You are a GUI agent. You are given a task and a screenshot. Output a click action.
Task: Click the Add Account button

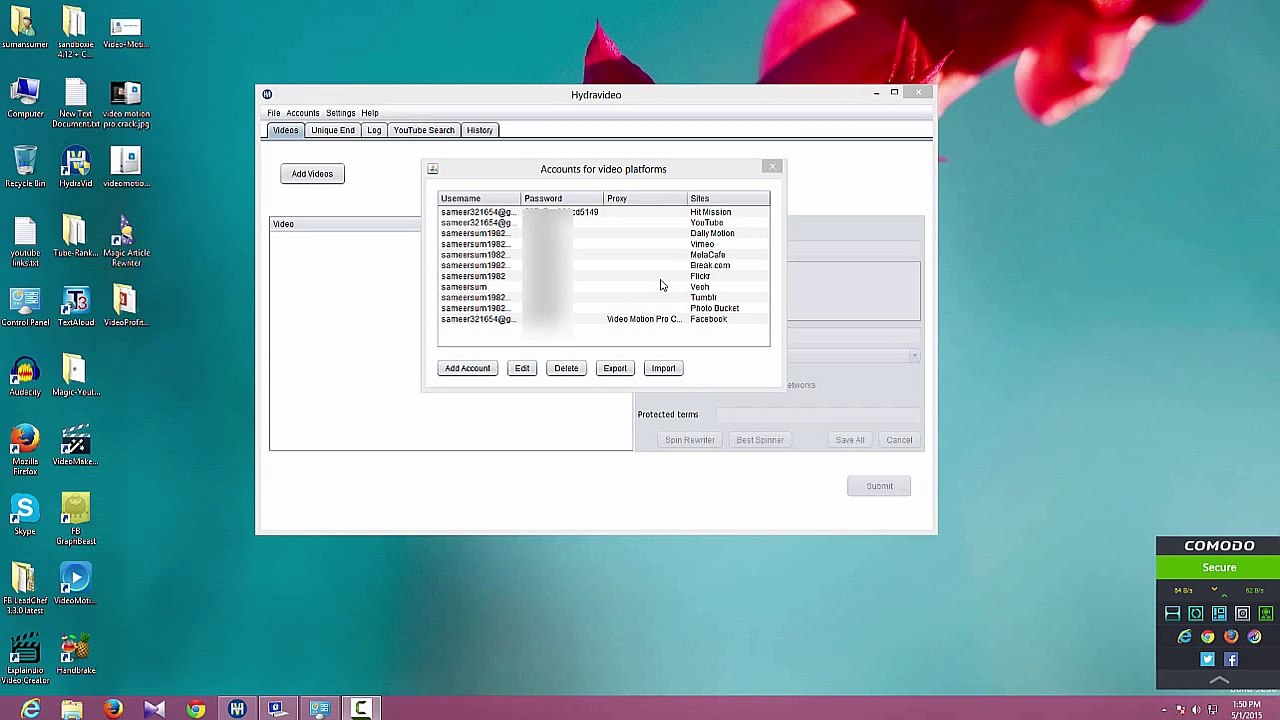click(467, 368)
